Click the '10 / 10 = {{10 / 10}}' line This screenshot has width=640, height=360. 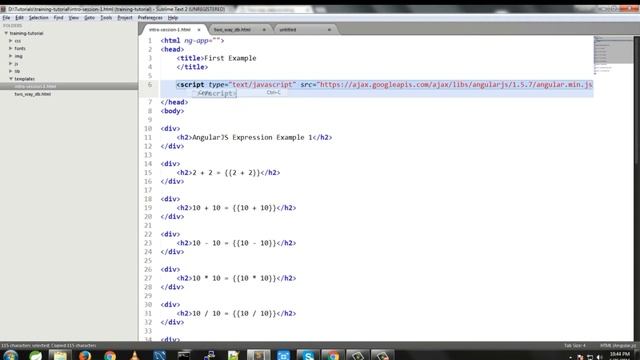tap(236, 313)
